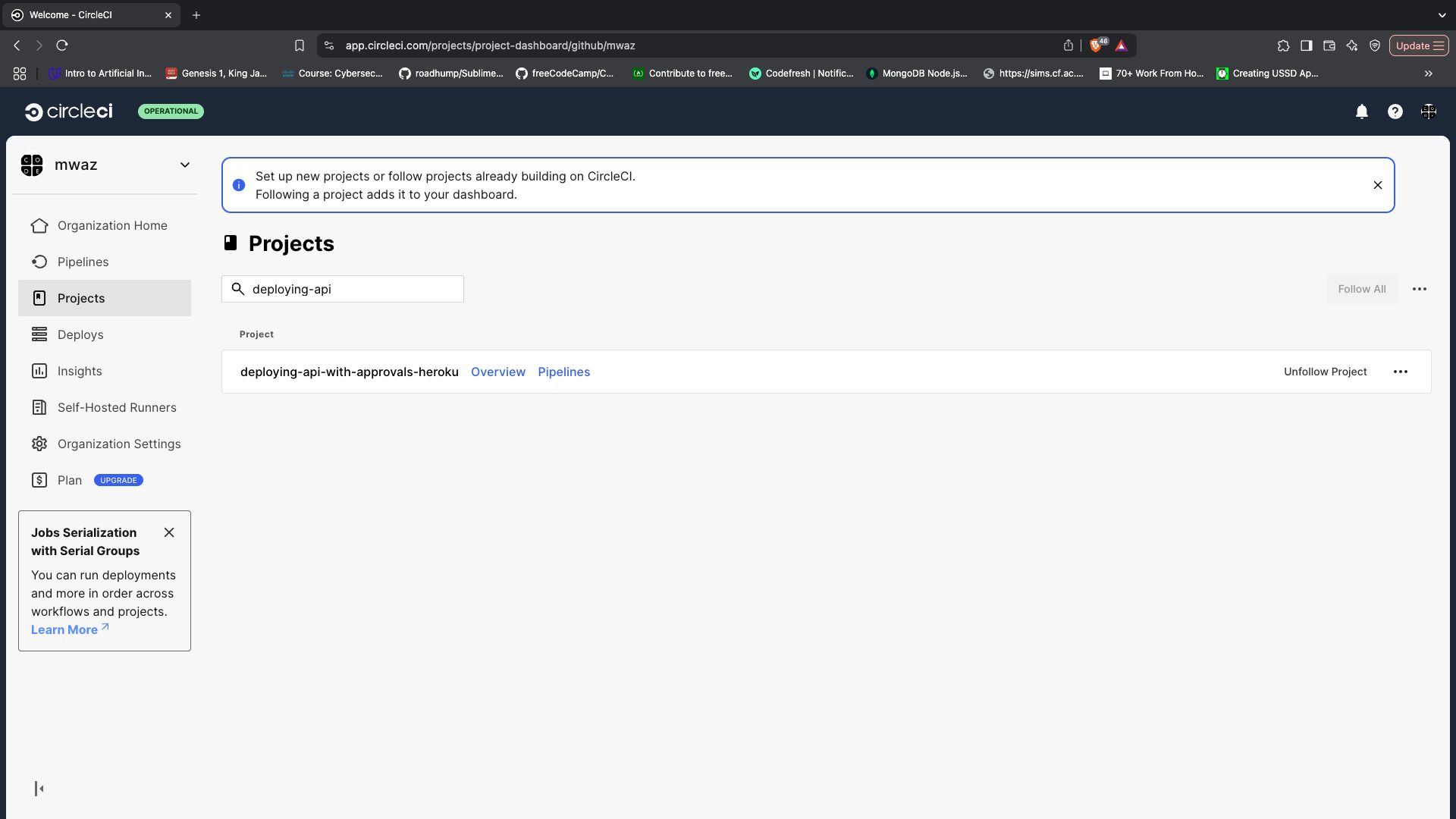The image size is (1456, 819).
Task: Click Unfollow Project for deploying-api-with-approvals-heroku
Action: [x=1325, y=372]
